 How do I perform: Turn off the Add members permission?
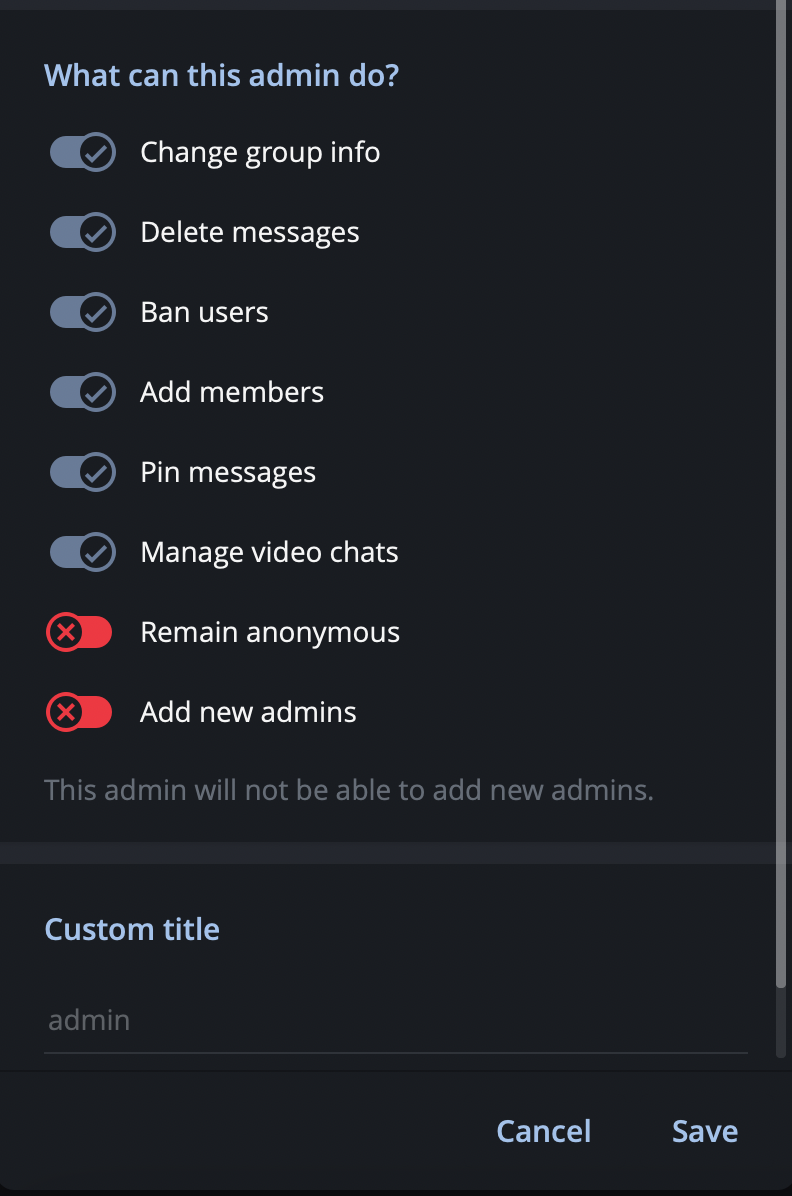tap(82, 392)
